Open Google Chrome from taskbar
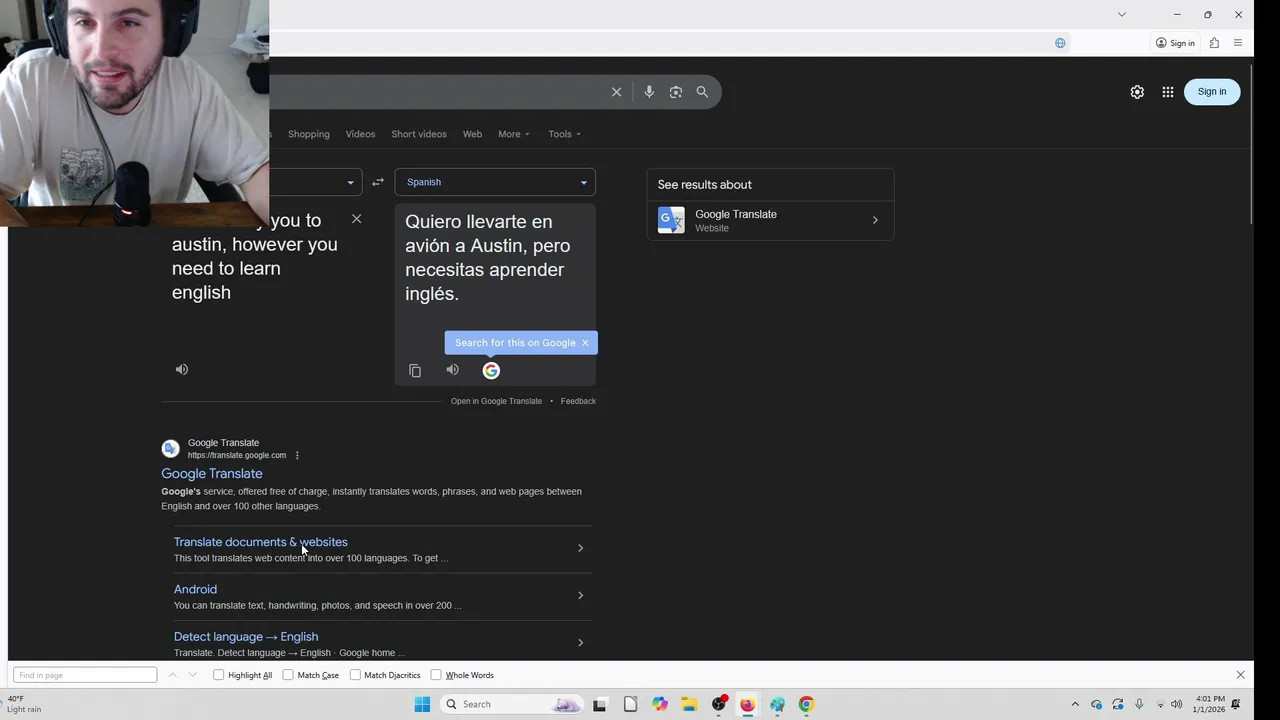The width and height of the screenshot is (1280, 720). click(806, 704)
